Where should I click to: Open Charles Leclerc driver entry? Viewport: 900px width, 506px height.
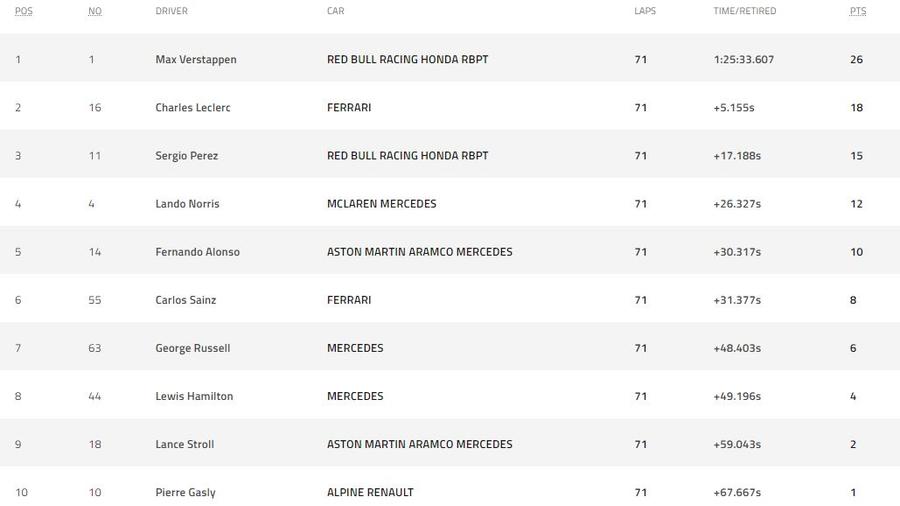point(193,107)
